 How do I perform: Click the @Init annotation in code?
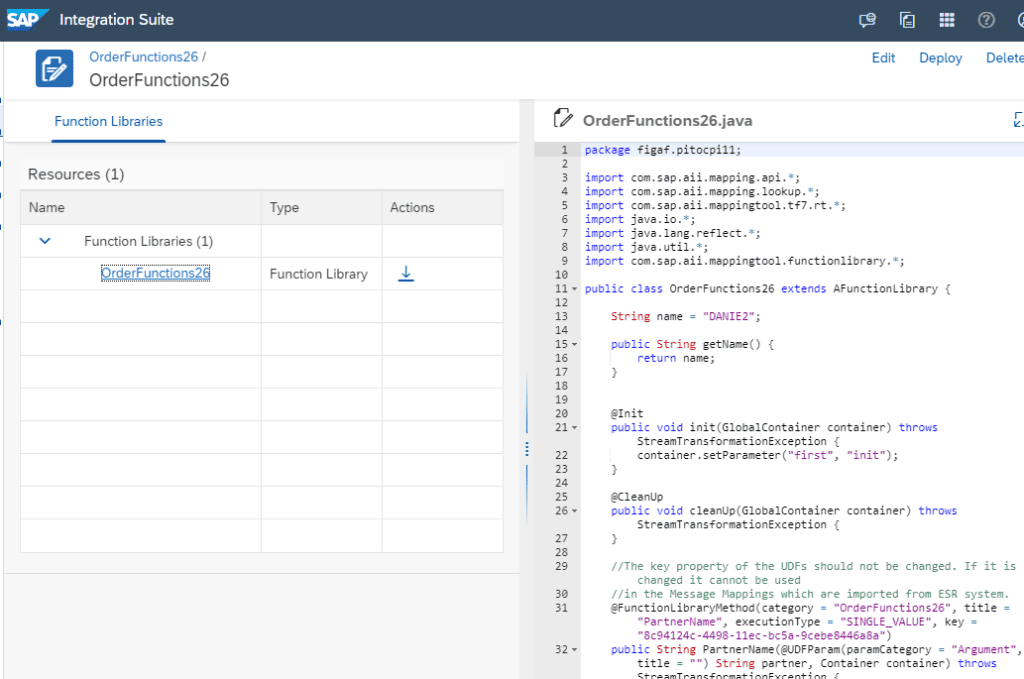coord(627,413)
